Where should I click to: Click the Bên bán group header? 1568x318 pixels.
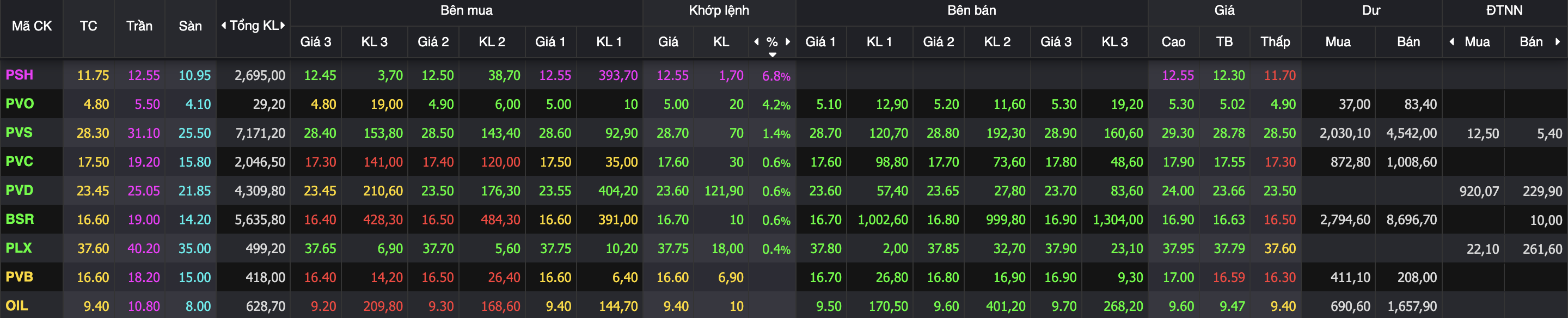[971, 10]
